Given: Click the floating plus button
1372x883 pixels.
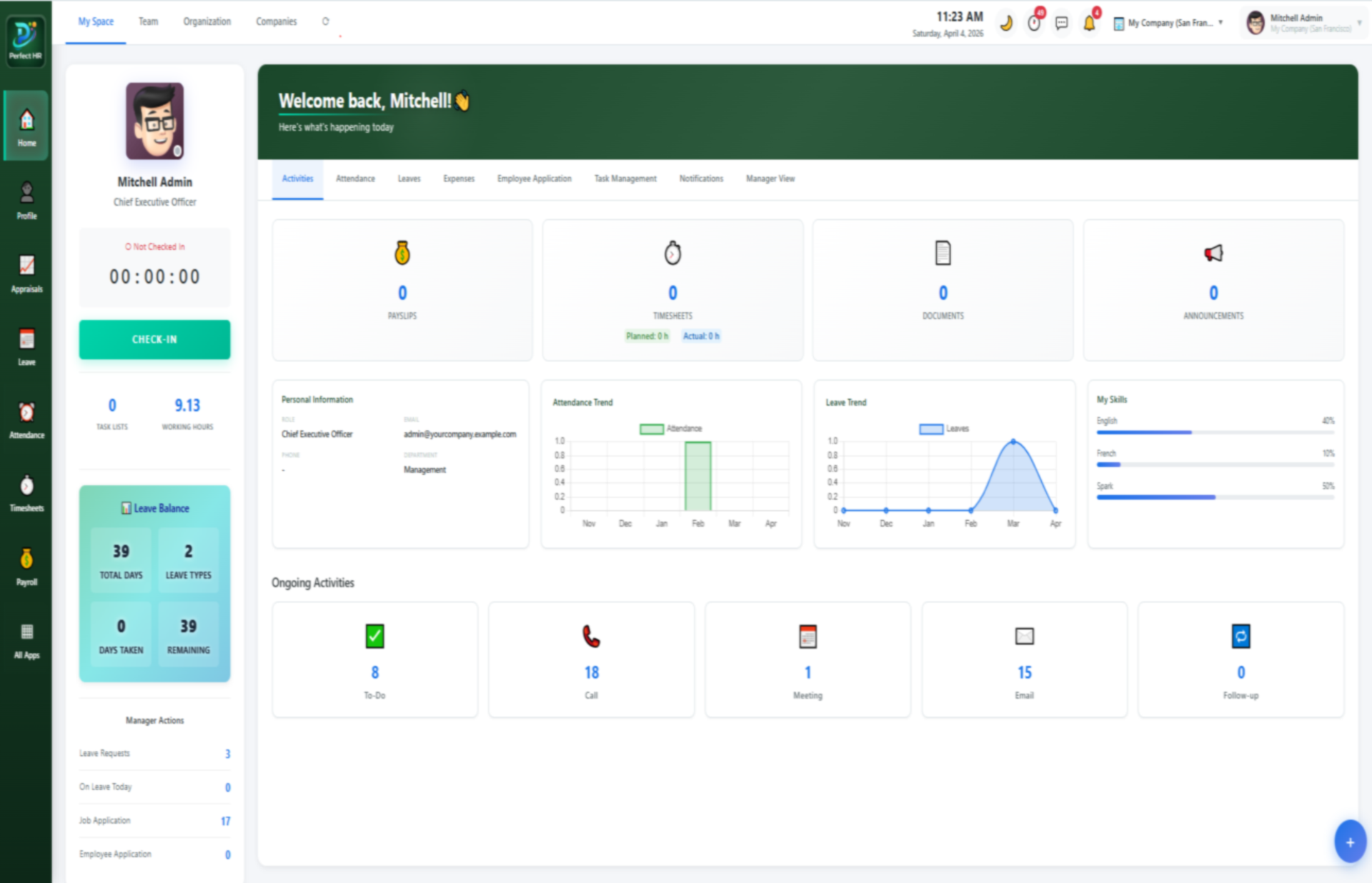Looking at the screenshot, I should (x=1349, y=842).
